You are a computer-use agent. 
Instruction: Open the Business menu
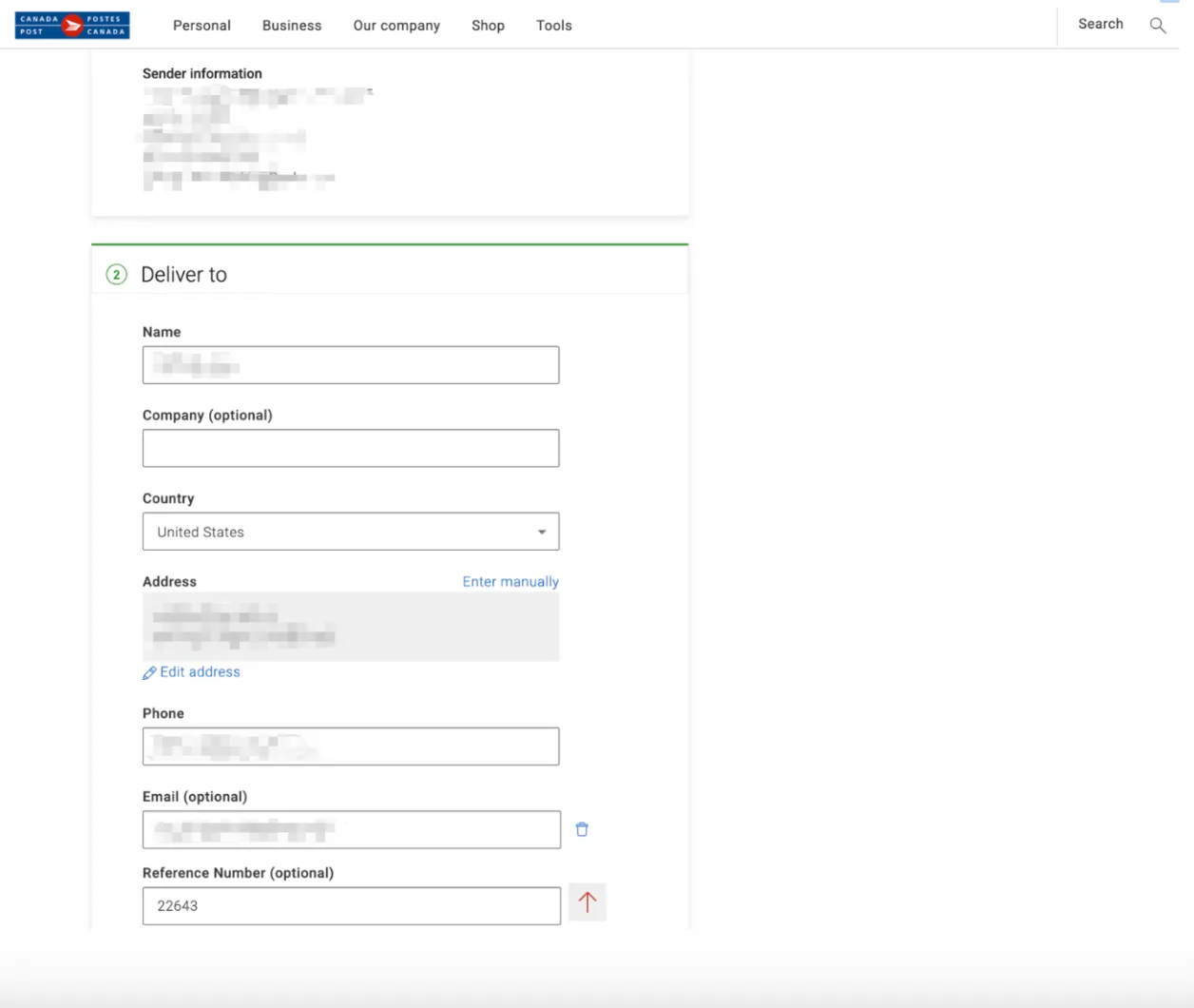(291, 26)
